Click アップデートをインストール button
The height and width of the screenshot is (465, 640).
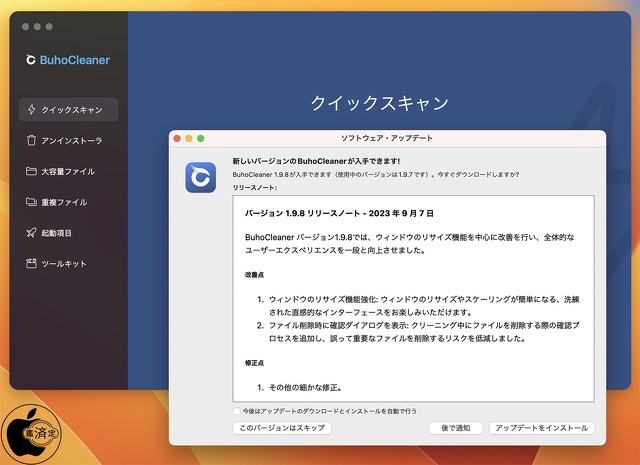pos(542,428)
